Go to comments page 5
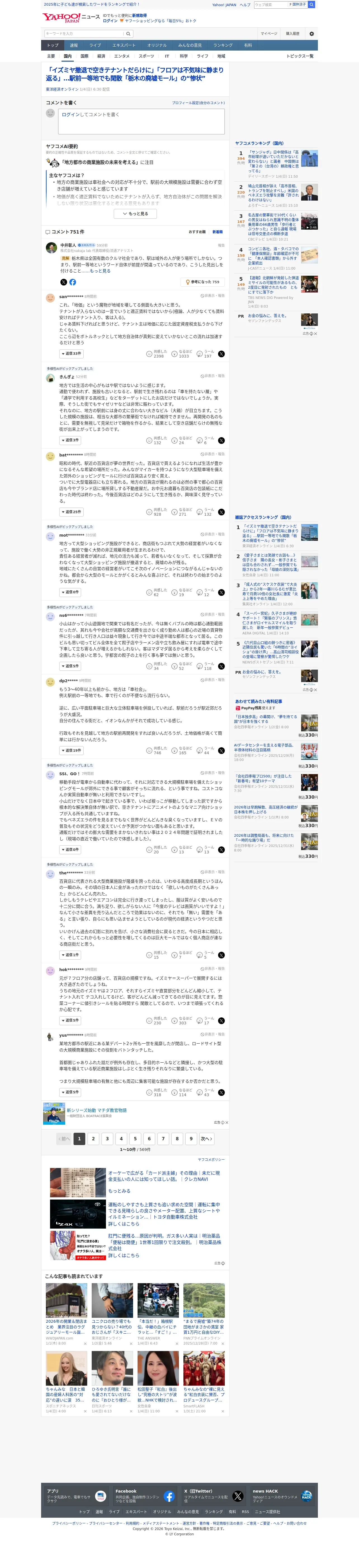The width and height of the screenshot is (359, 1568). [x=135, y=1139]
